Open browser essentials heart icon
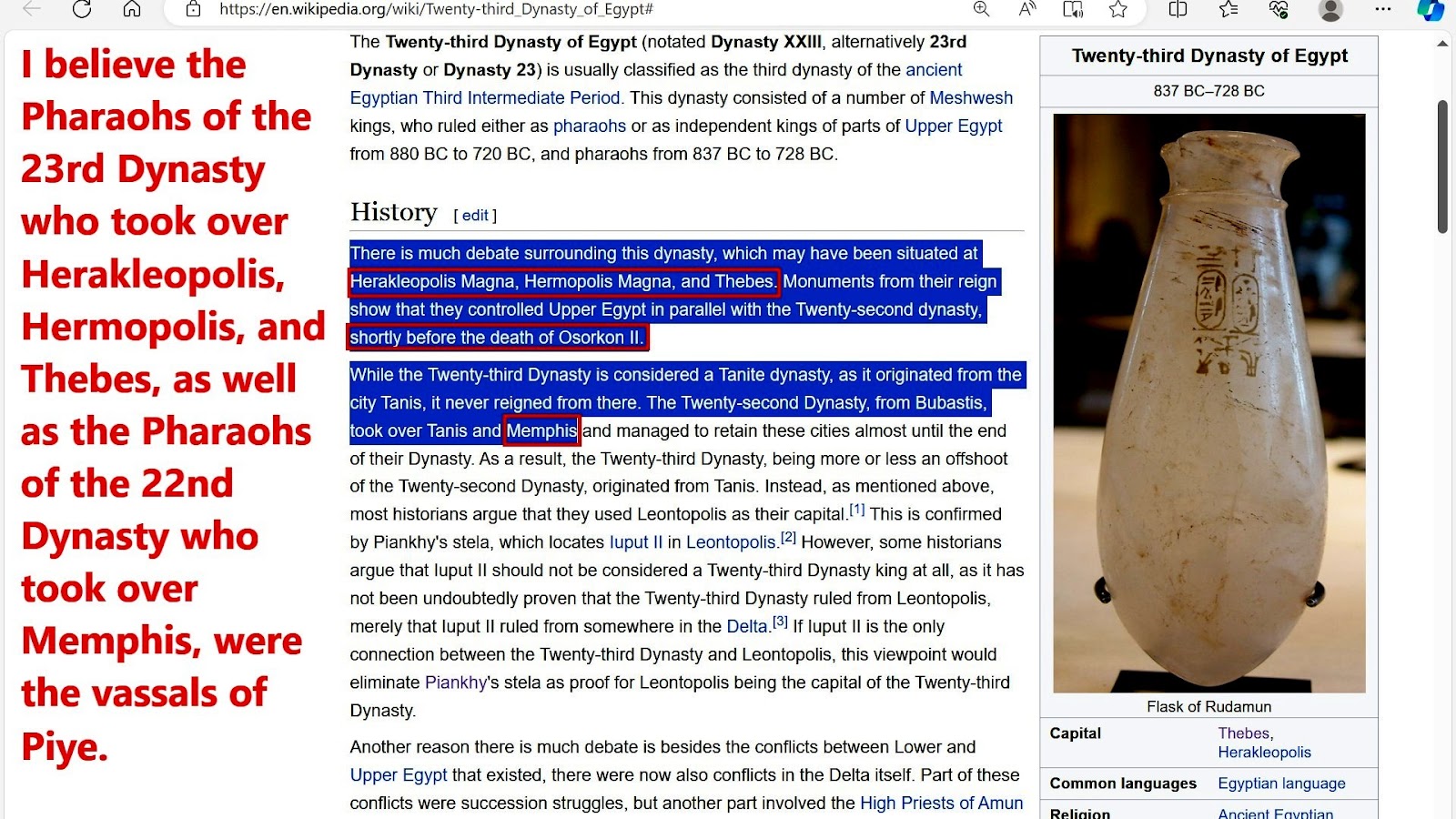 (1279, 9)
